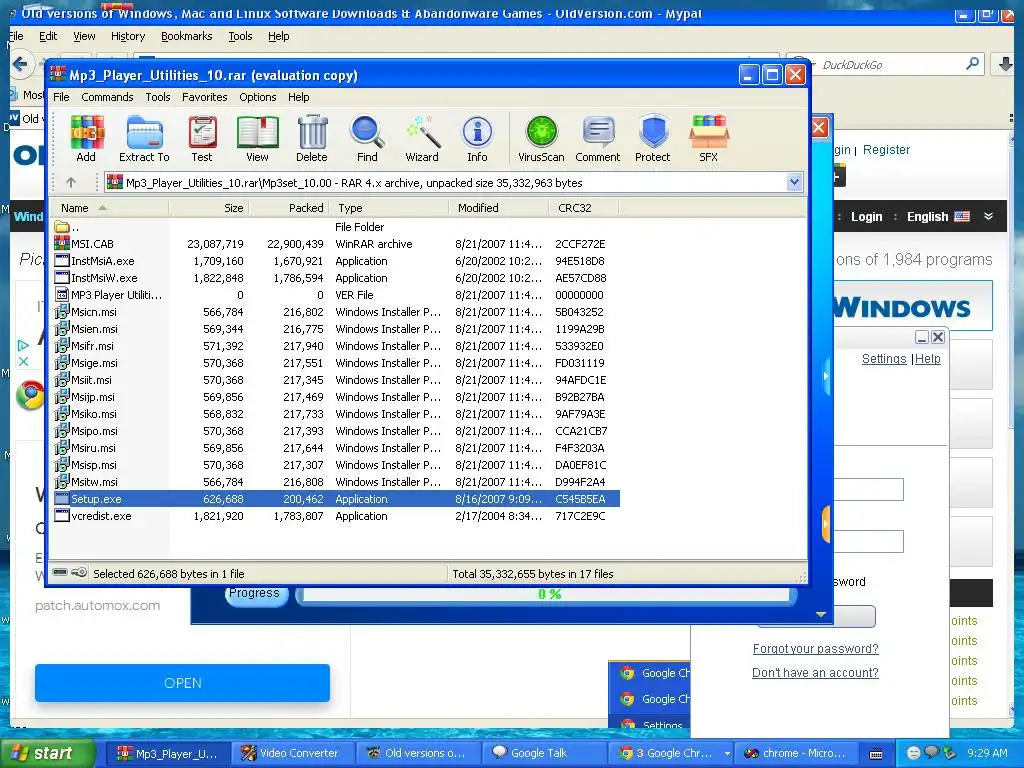Screen dimensions: 1024x768
Task: Open the WinRAR Tools menu
Action: pos(157,97)
